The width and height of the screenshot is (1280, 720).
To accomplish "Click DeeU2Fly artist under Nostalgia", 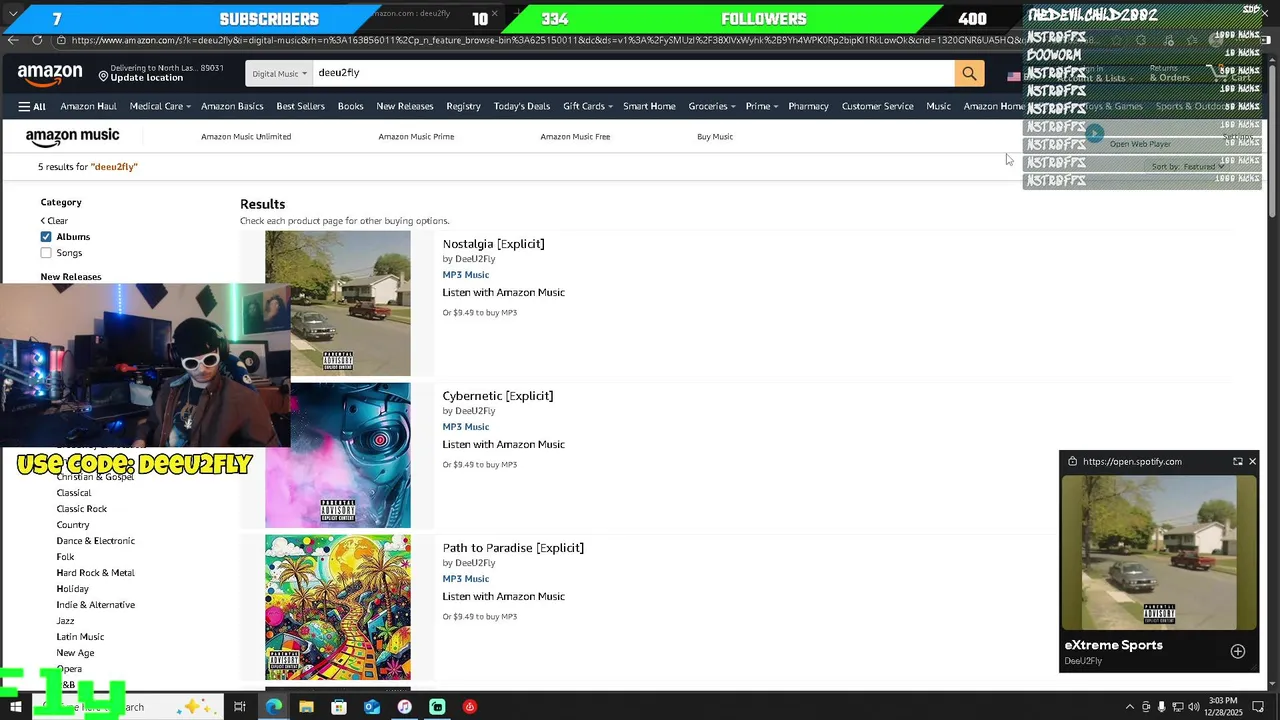I will pos(475,259).
